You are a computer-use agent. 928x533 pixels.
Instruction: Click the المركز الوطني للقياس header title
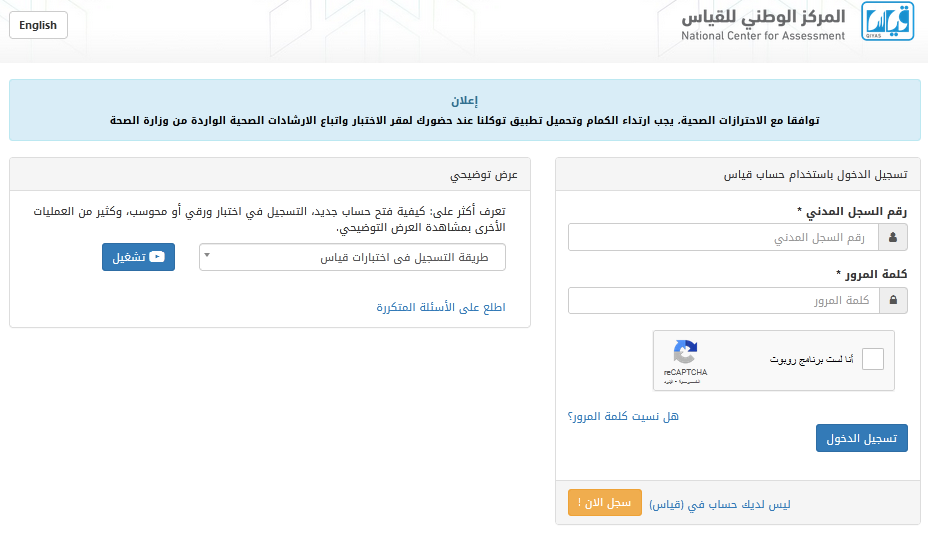pyautogui.click(x=763, y=17)
